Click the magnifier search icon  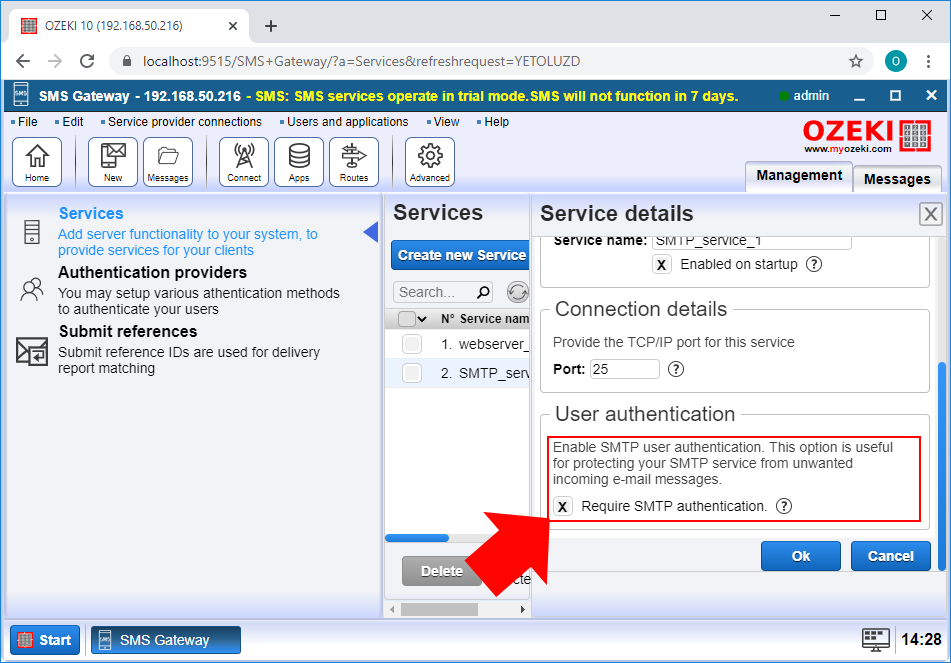click(483, 292)
